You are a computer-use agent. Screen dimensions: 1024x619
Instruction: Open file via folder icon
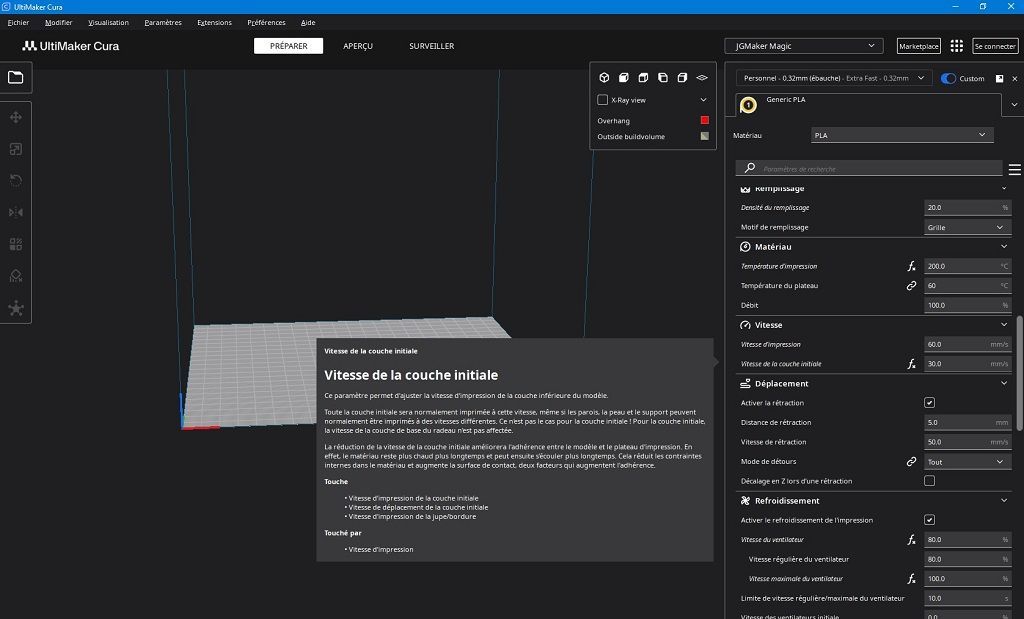(x=16, y=77)
